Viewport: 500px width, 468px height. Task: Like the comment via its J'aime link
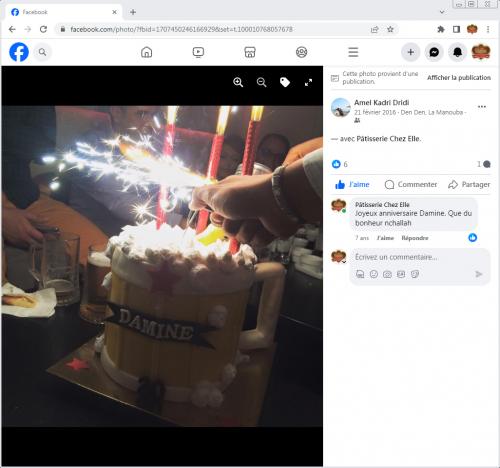(x=385, y=238)
